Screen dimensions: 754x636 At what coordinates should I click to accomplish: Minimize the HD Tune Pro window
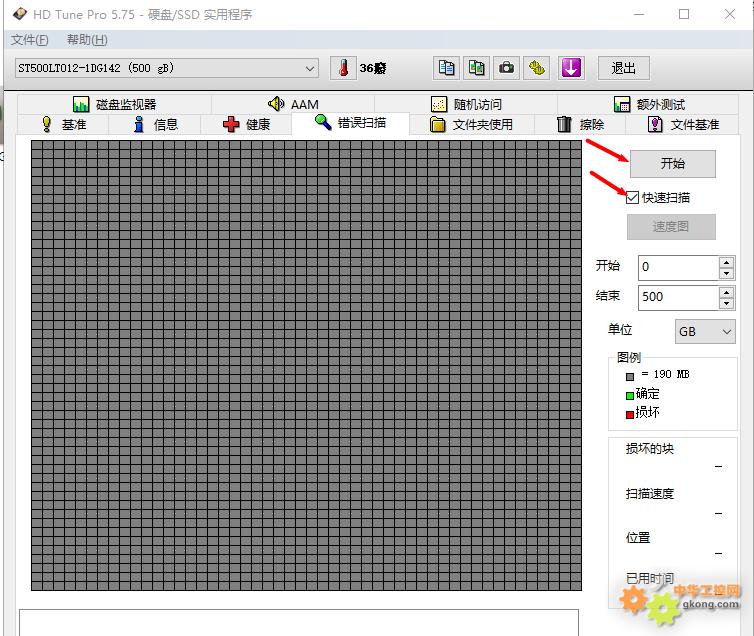[639, 14]
